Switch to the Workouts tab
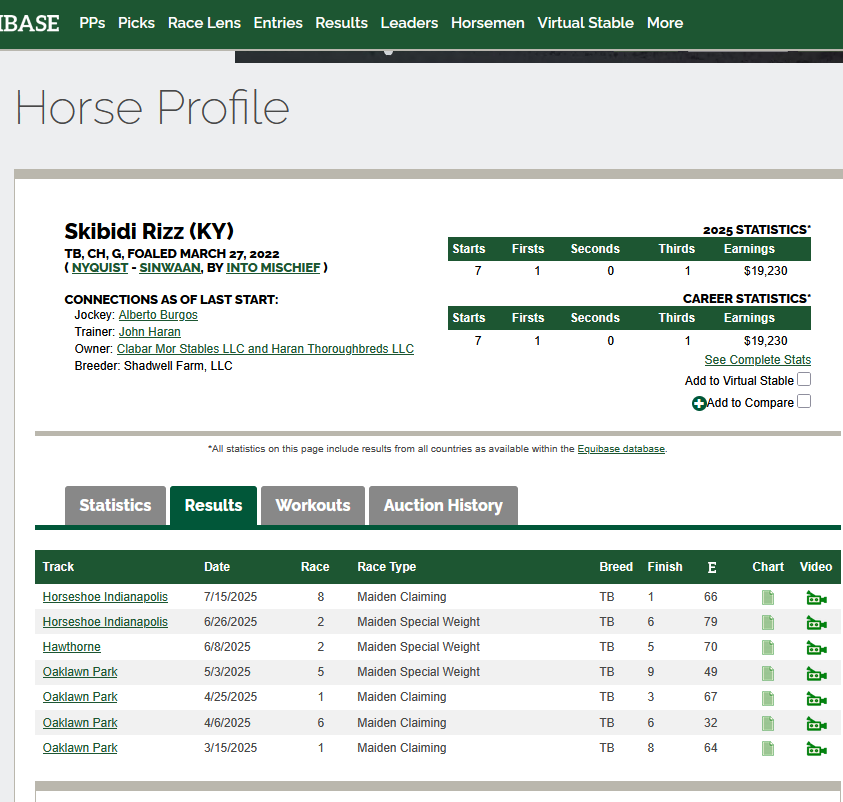 pyautogui.click(x=313, y=505)
